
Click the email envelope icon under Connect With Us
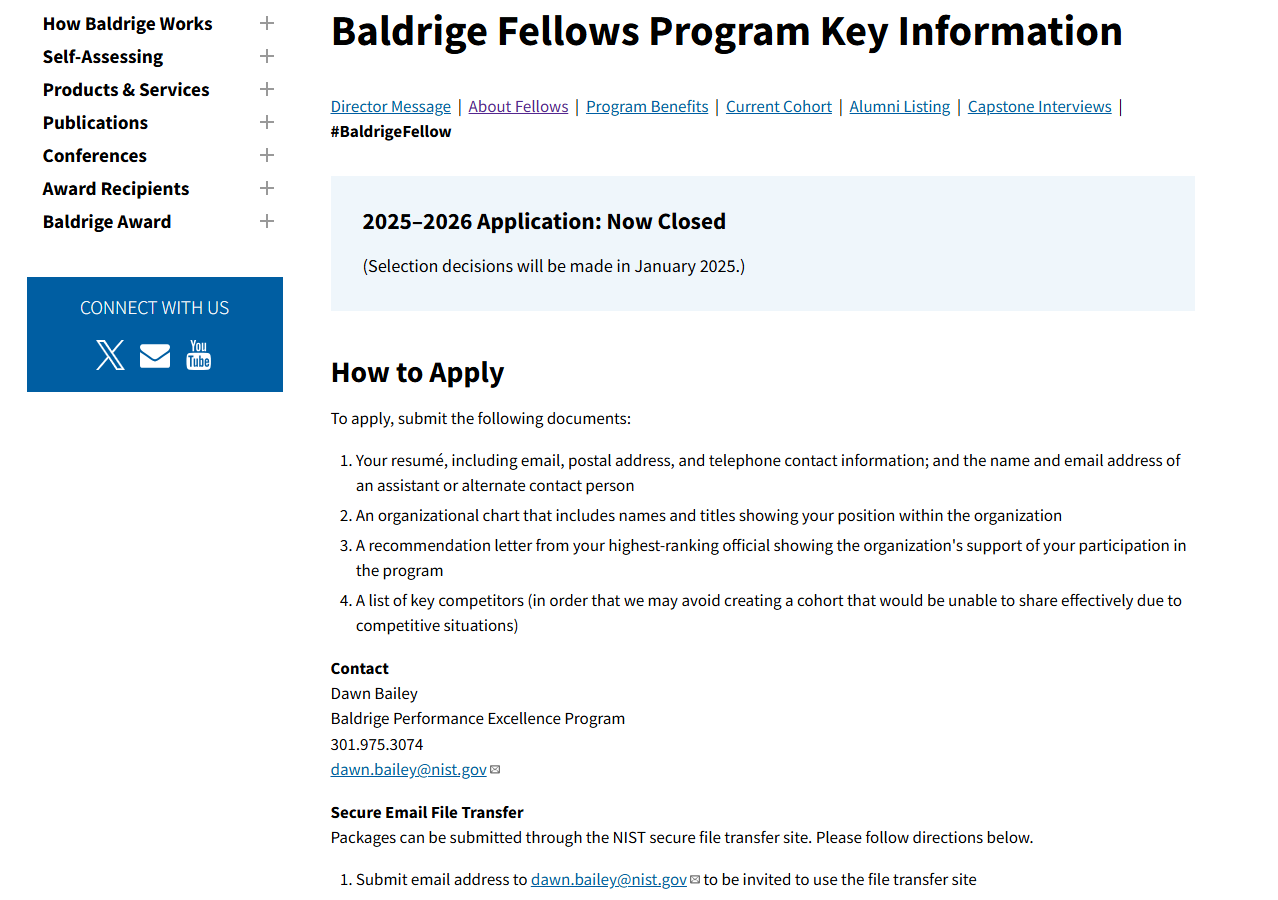(155, 355)
